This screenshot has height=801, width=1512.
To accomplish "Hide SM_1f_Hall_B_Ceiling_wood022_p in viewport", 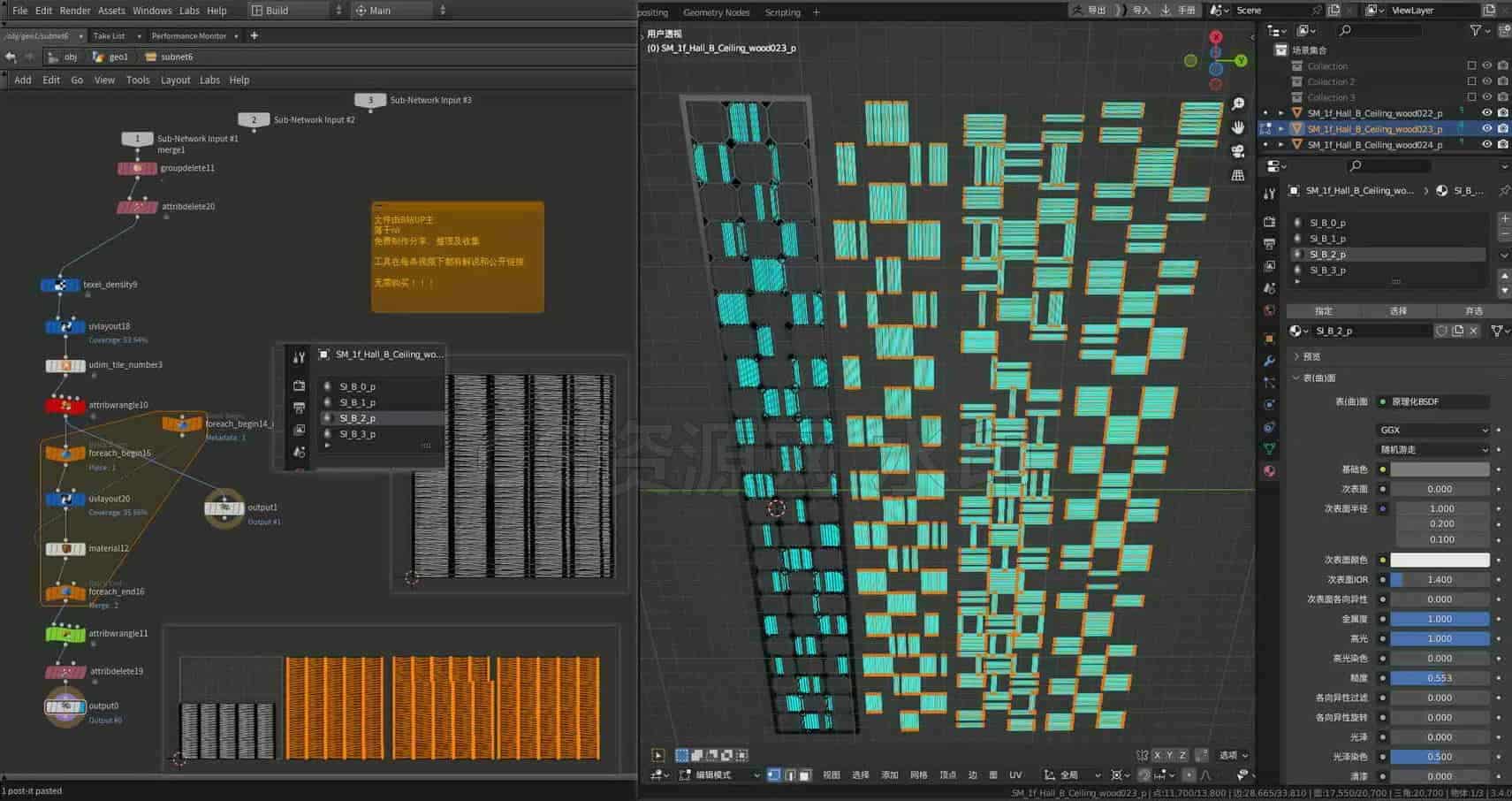I will point(1486,113).
